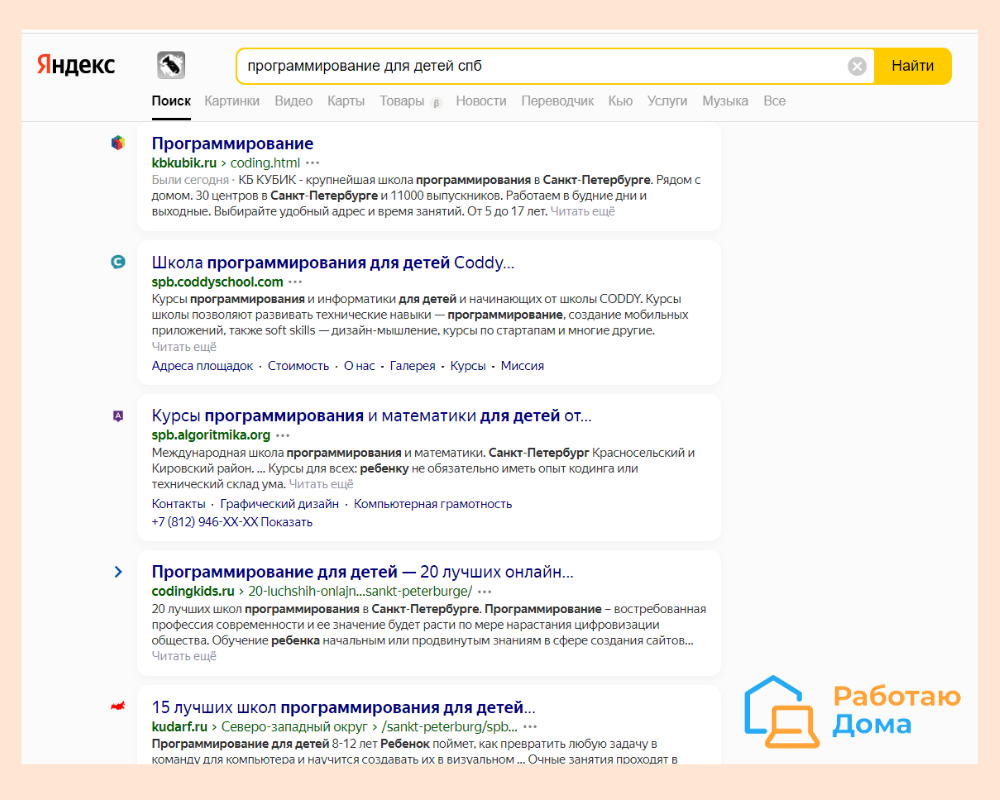Screen dimensions: 1000x800
Task: Expand the Все services tab
Action: click(x=774, y=101)
